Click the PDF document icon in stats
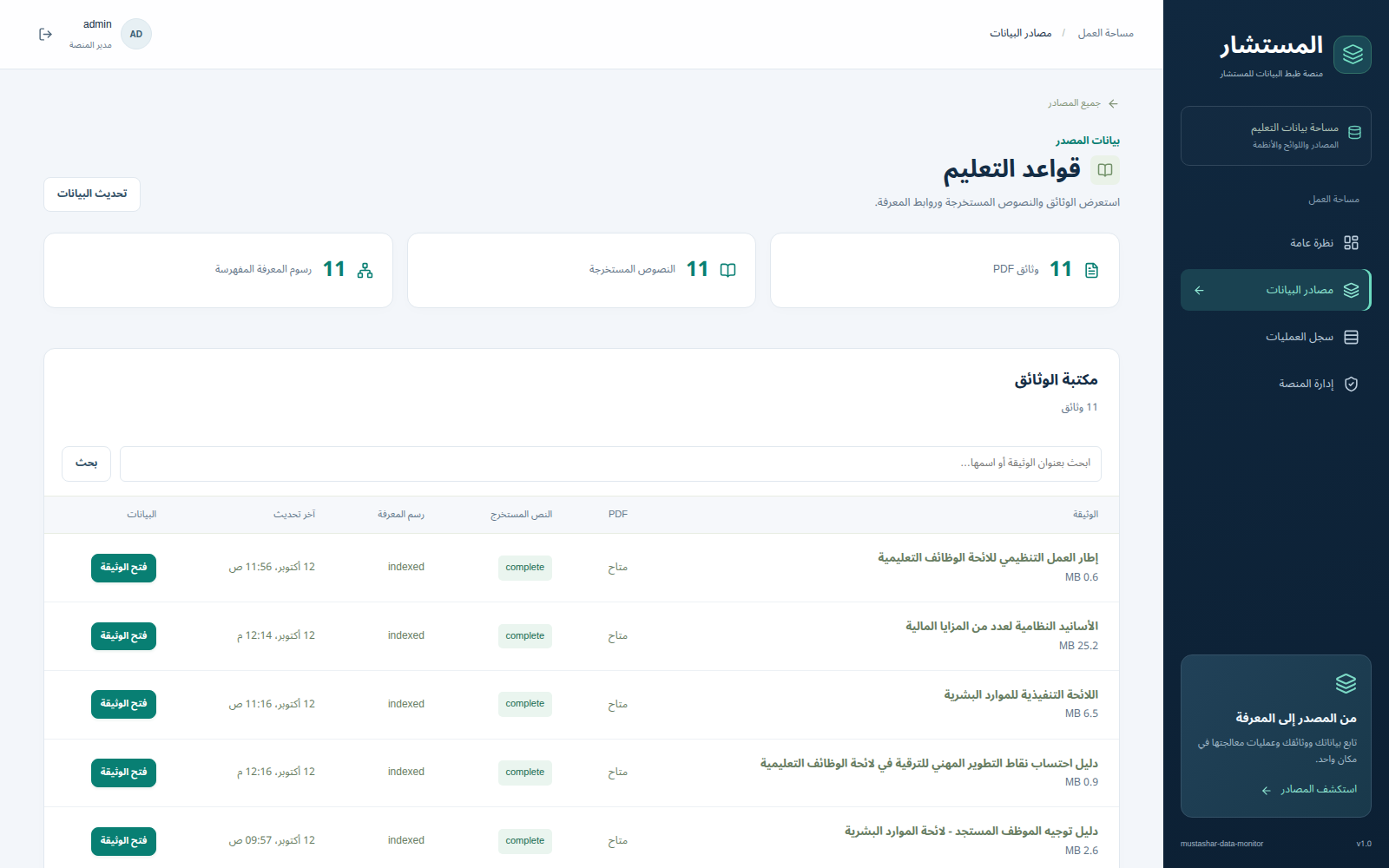The image size is (1389, 868). click(1091, 270)
